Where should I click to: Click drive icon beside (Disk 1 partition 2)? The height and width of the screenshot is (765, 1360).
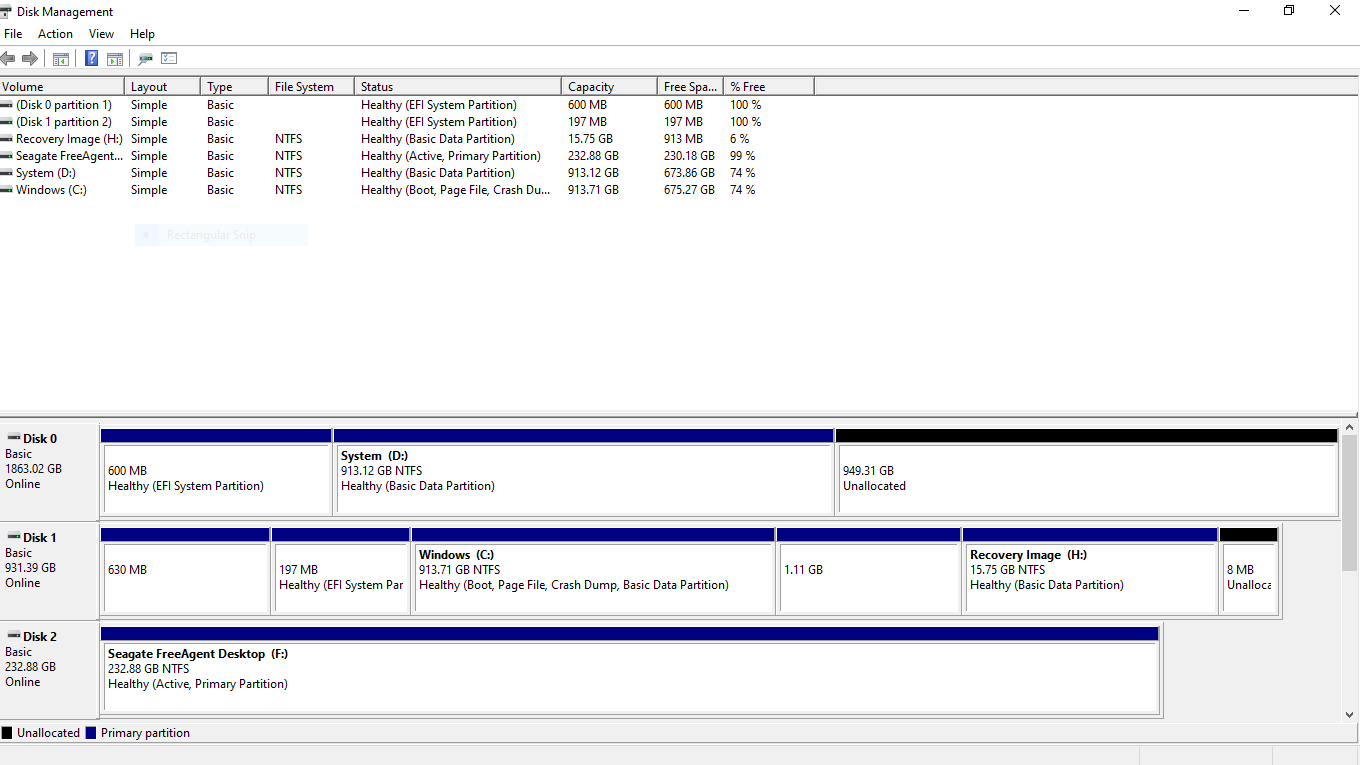click(x=7, y=122)
